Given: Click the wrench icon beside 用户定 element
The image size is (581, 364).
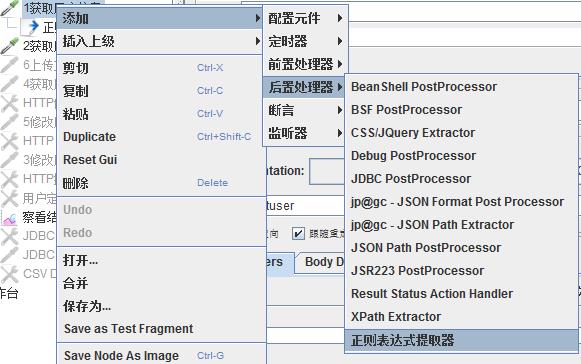Looking at the screenshot, I should 9,198.
